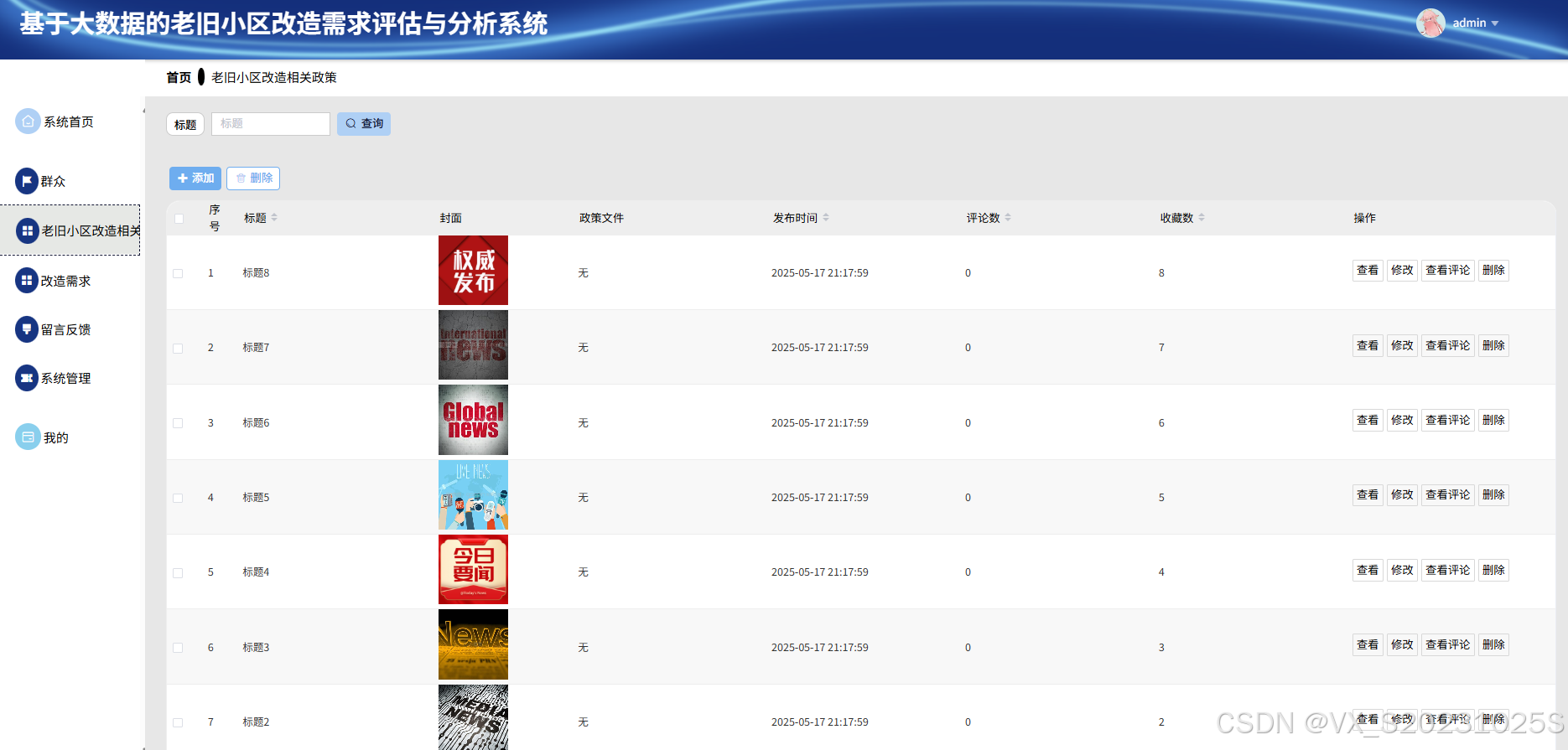Viewport: 1568px width, 750px height.
Task: Sort by 发布时间 column arrows
Action: pos(826,218)
